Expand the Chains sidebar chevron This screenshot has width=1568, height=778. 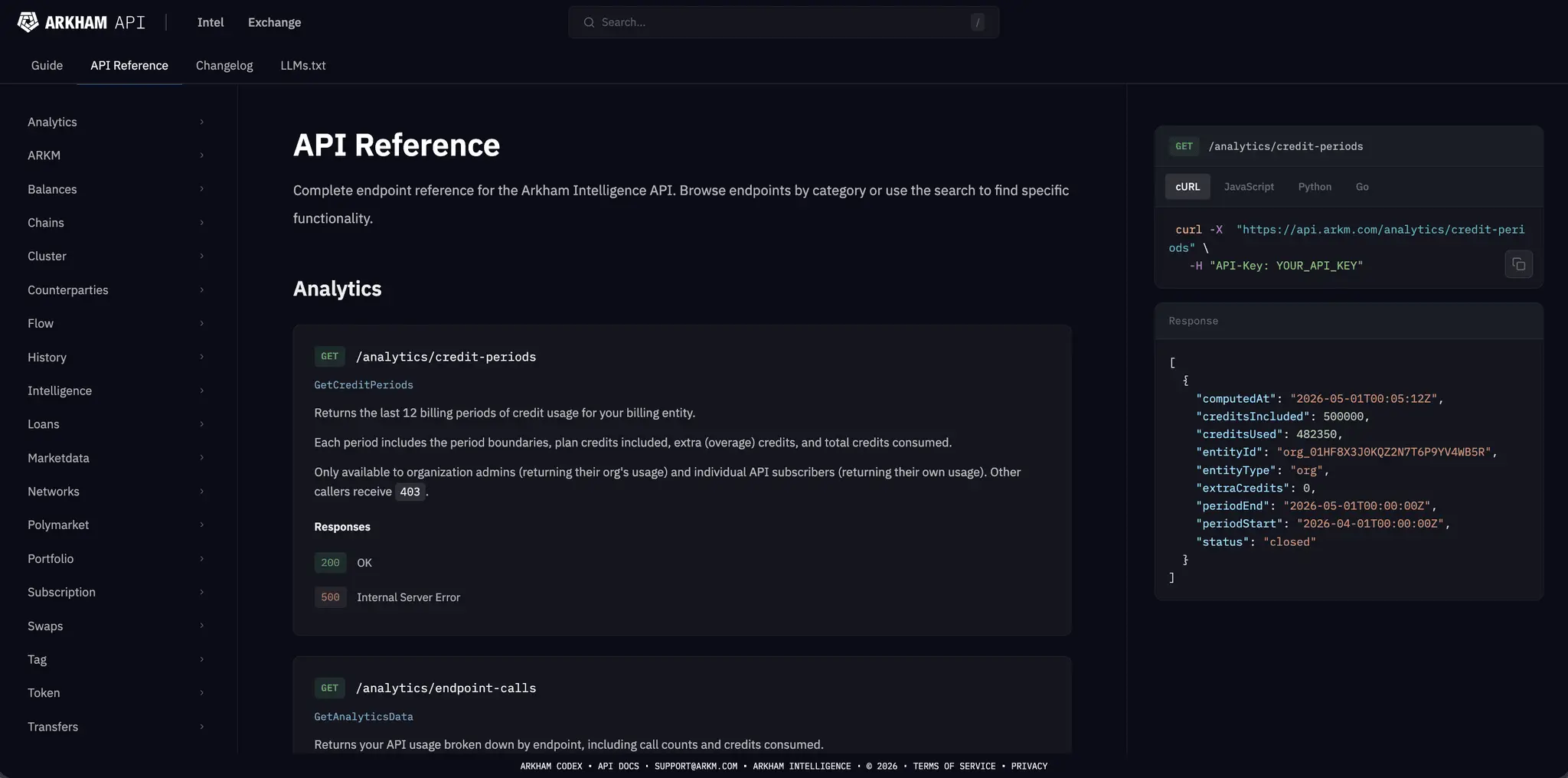pyautogui.click(x=201, y=223)
